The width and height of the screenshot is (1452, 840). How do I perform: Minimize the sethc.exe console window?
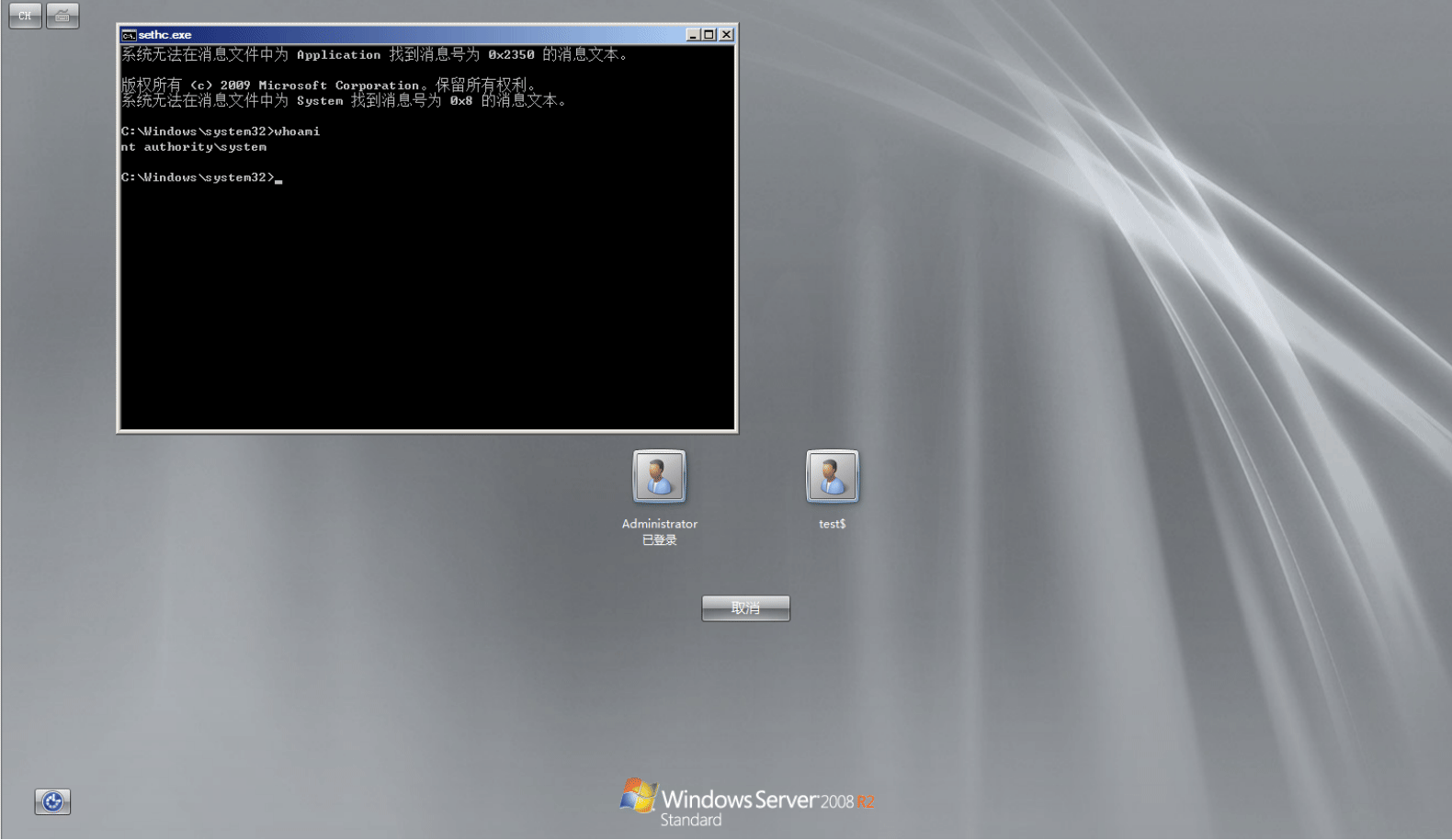[x=693, y=35]
